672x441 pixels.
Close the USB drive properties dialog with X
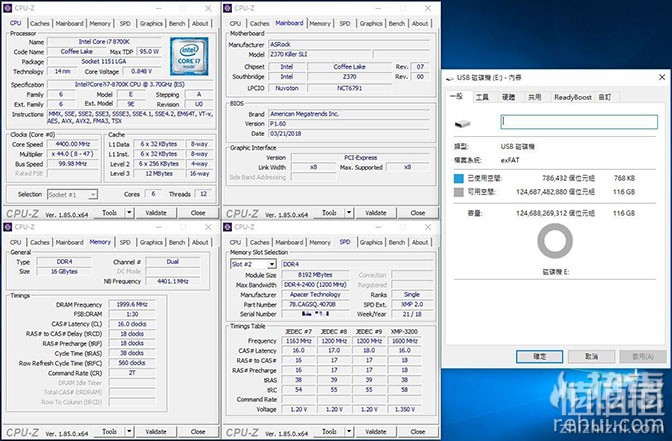click(x=662, y=77)
